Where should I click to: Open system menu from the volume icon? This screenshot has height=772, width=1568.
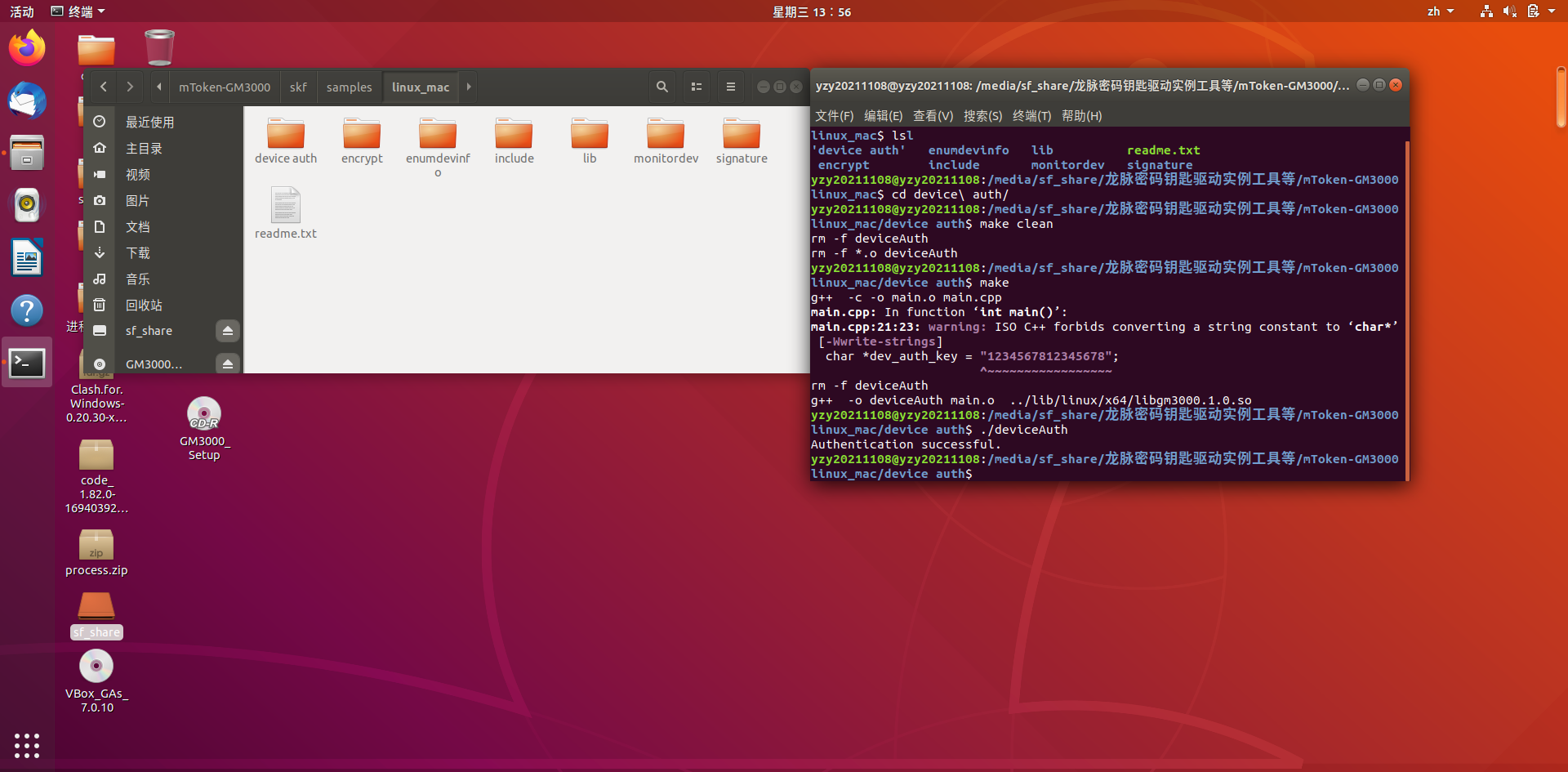point(1509,11)
